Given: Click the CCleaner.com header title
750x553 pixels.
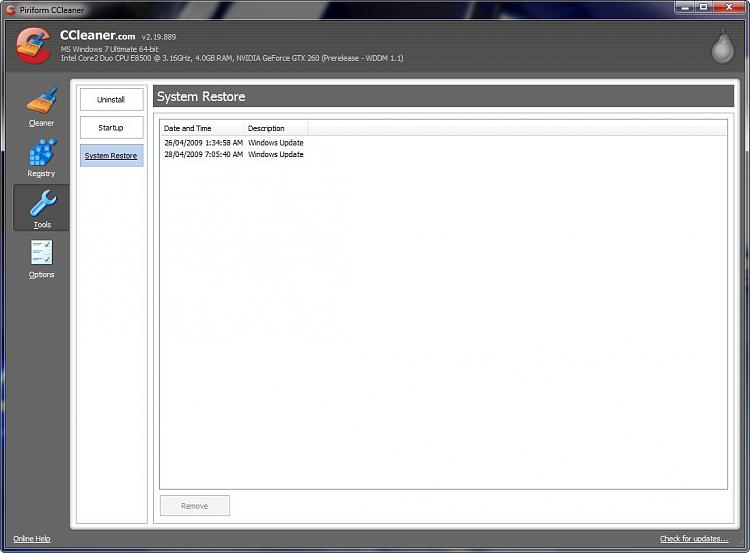Looking at the screenshot, I should [x=98, y=35].
